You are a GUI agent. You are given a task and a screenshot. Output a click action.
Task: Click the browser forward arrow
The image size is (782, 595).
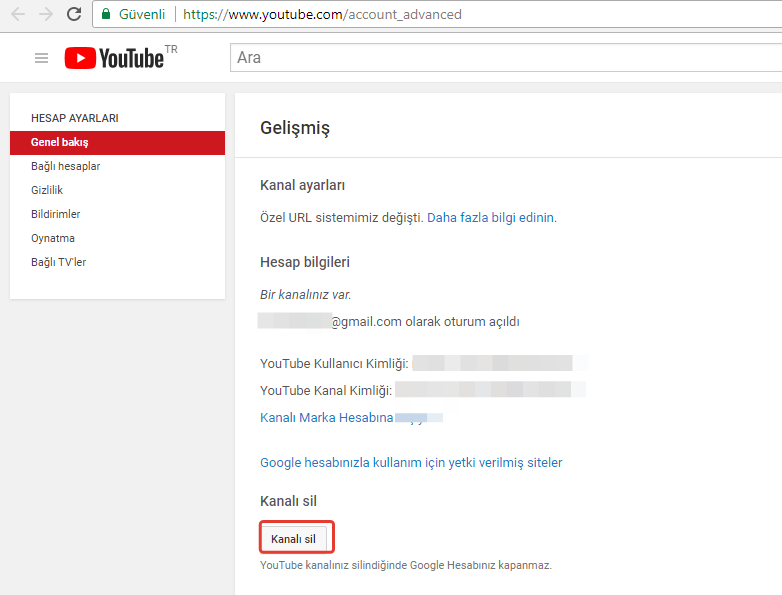tap(46, 15)
